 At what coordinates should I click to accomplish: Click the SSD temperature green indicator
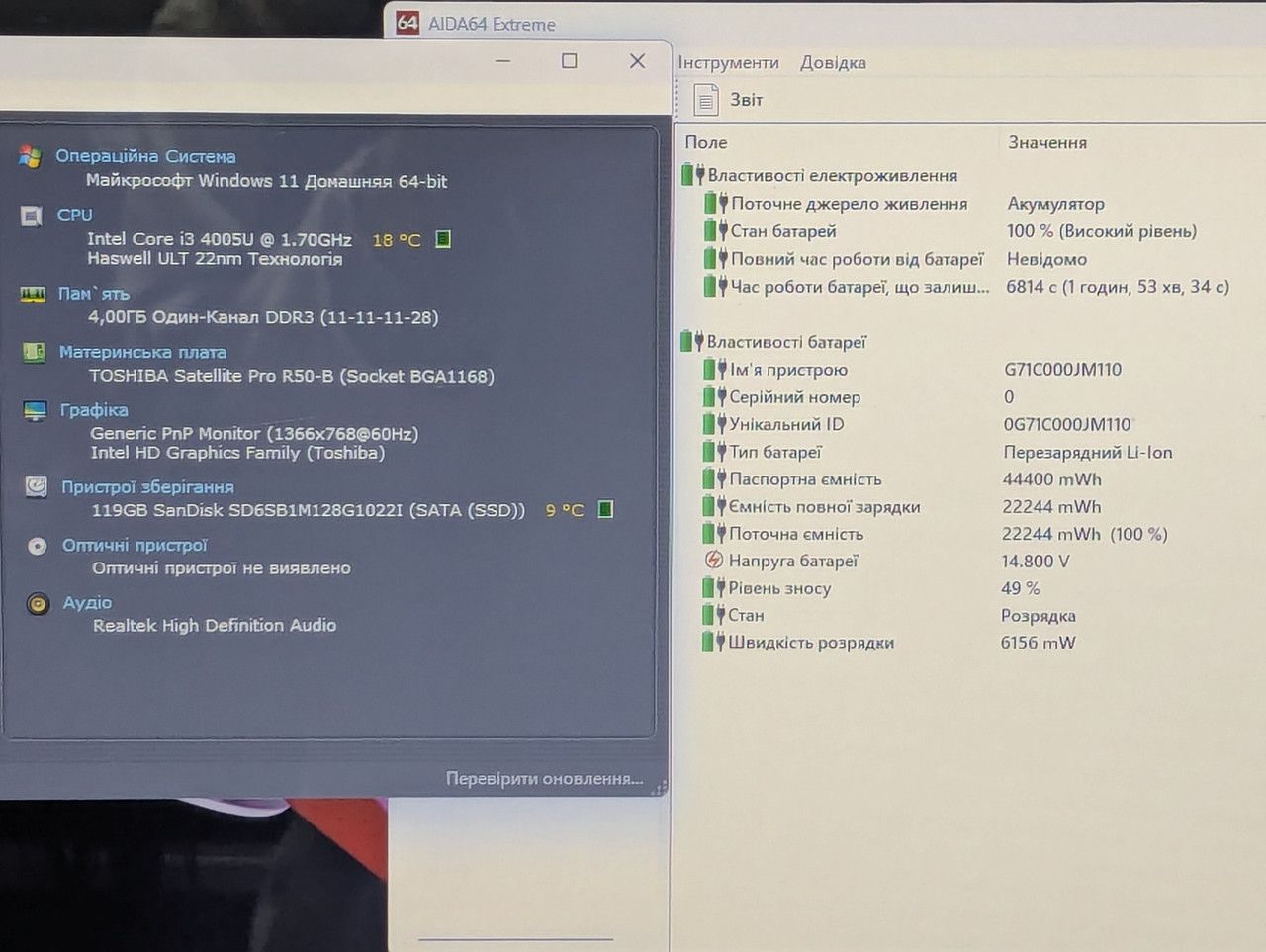pyautogui.click(x=606, y=509)
